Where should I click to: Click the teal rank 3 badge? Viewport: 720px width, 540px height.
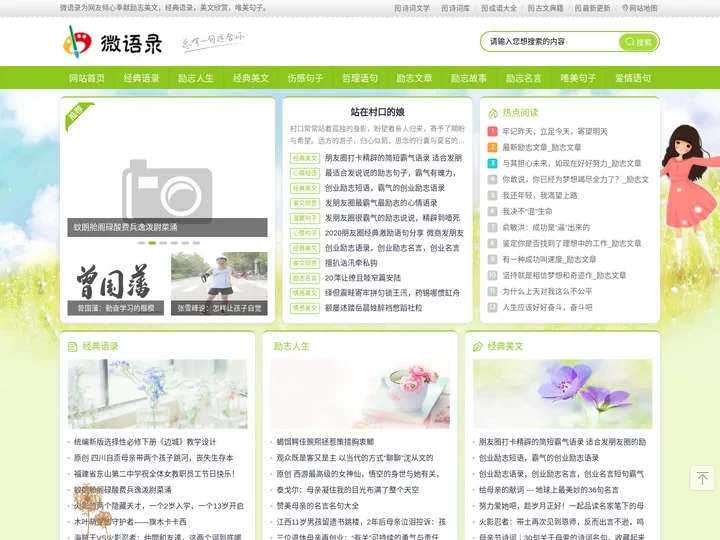point(492,163)
